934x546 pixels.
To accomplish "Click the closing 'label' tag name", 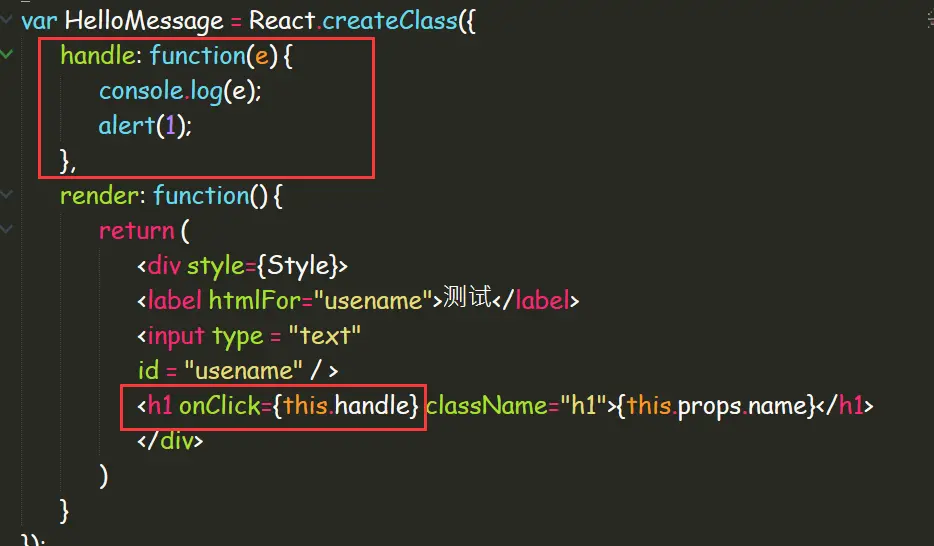I will click(x=543, y=300).
